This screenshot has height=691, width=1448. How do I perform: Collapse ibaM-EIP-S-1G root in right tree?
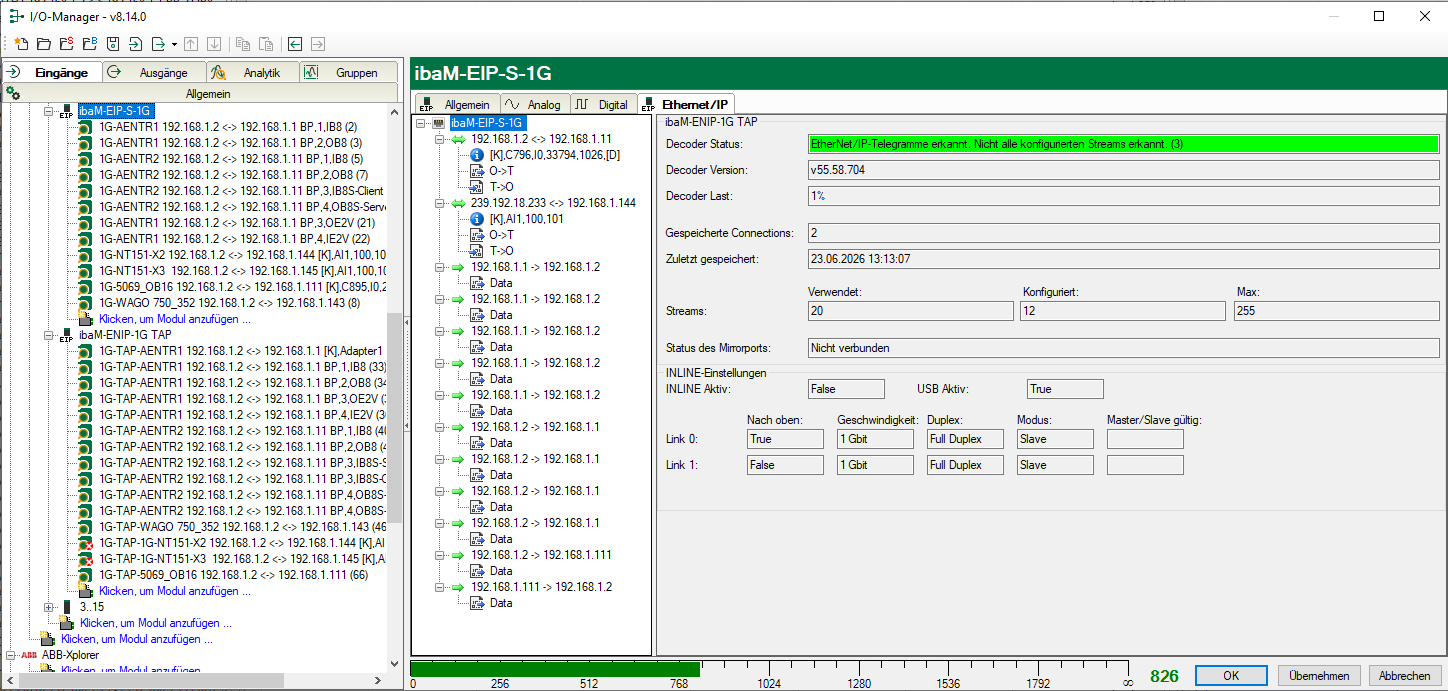point(421,123)
